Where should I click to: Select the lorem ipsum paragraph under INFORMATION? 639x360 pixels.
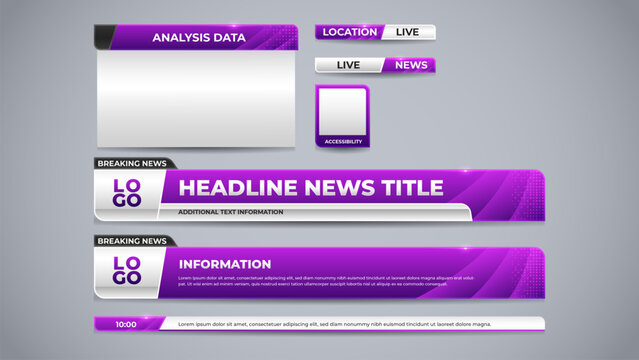326,281
